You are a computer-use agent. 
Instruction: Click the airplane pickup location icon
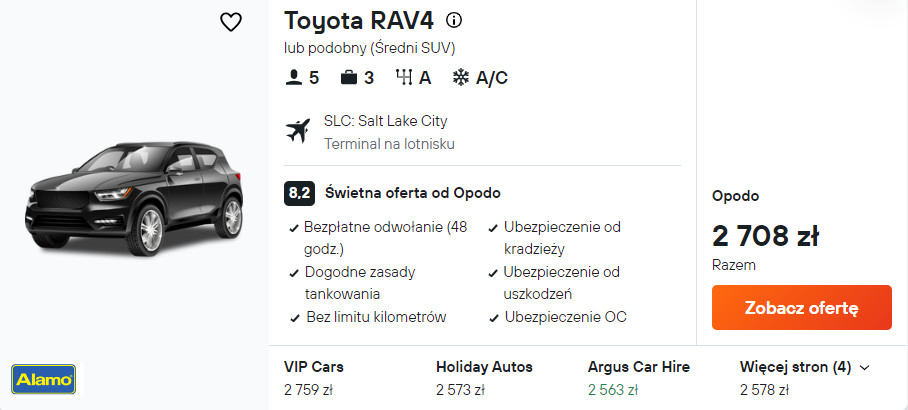point(298,131)
